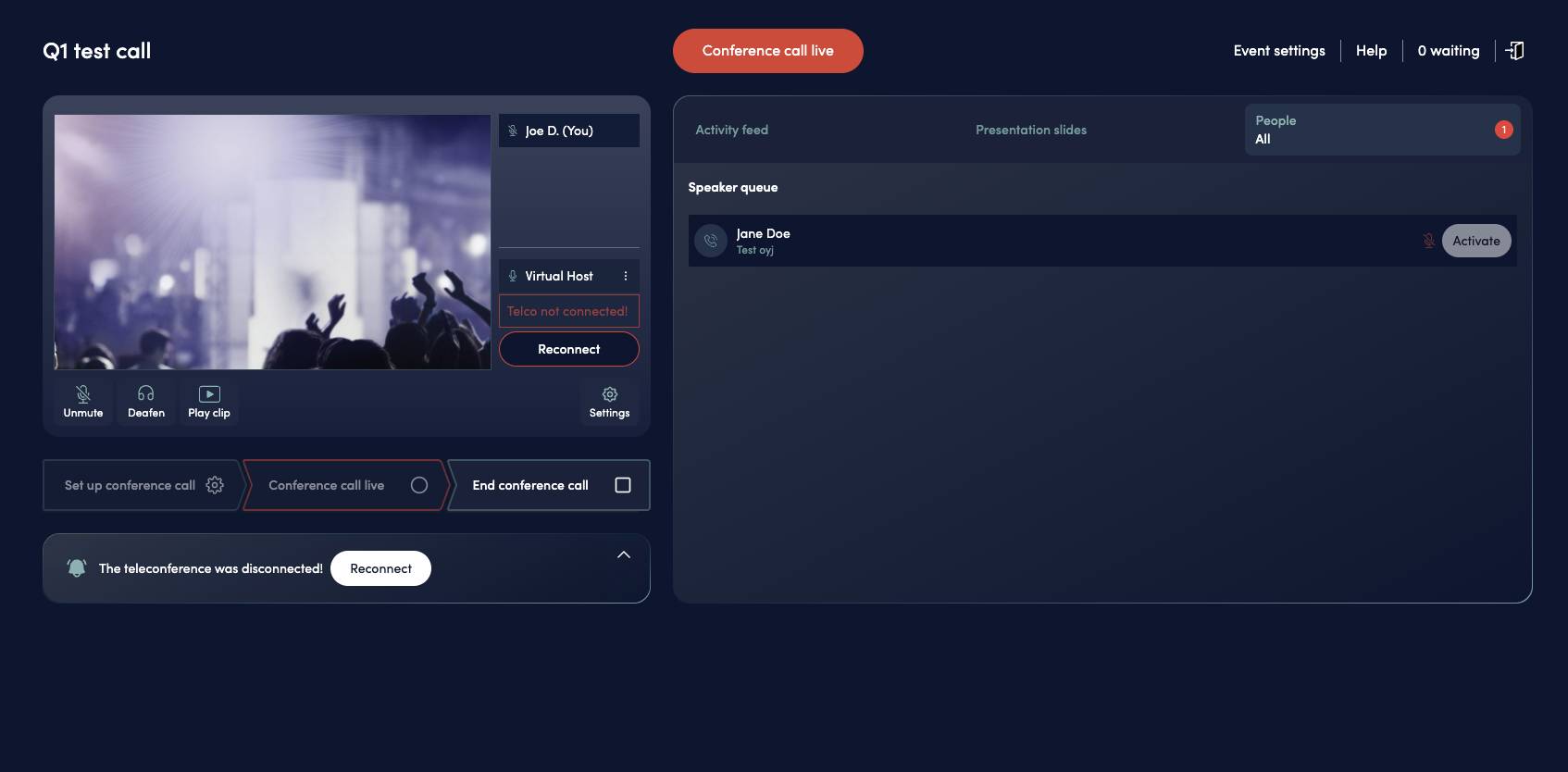
Task: Click the exit door icon
Action: 1514,51
